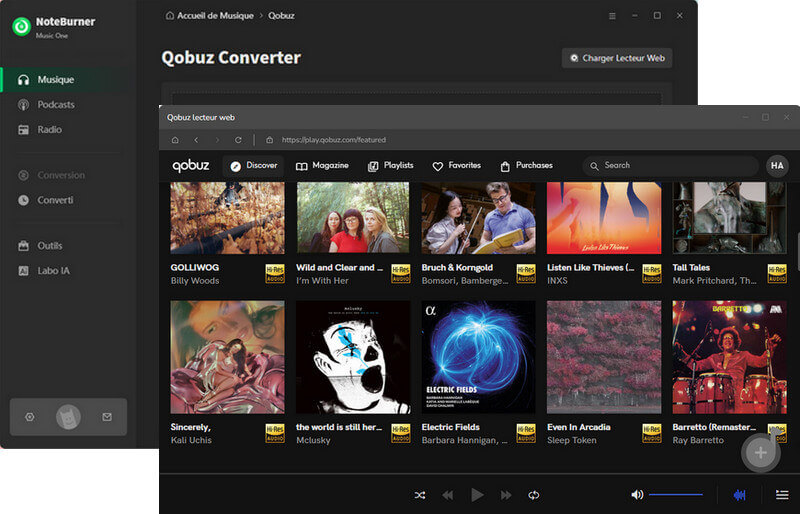Screen dimensions: 800x514
Task: Open the GOLLIWOG album cover
Action: (x=228, y=218)
